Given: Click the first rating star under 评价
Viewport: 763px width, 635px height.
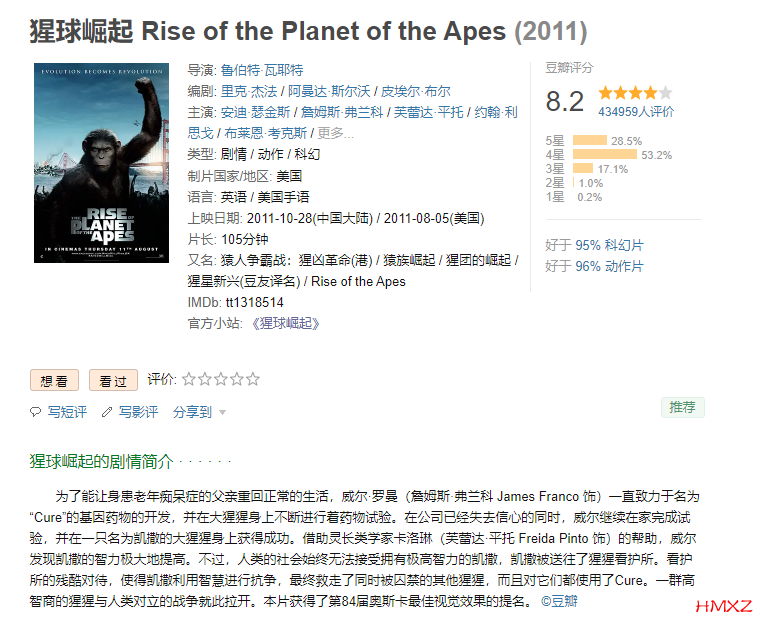Looking at the screenshot, I should pos(189,380).
